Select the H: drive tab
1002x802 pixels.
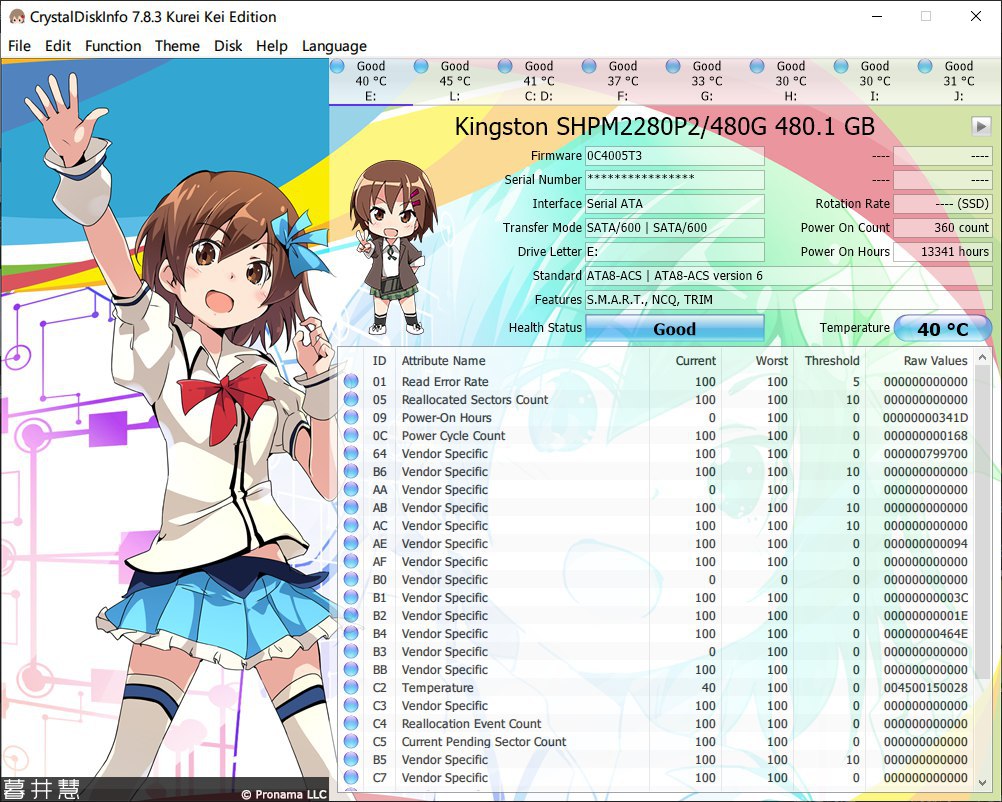point(790,81)
